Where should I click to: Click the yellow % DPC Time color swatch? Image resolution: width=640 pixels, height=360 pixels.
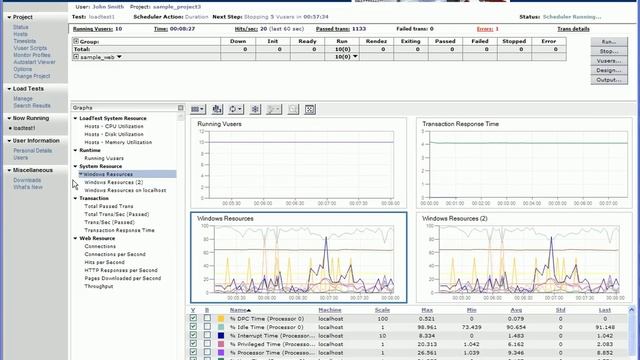[x=221, y=318]
